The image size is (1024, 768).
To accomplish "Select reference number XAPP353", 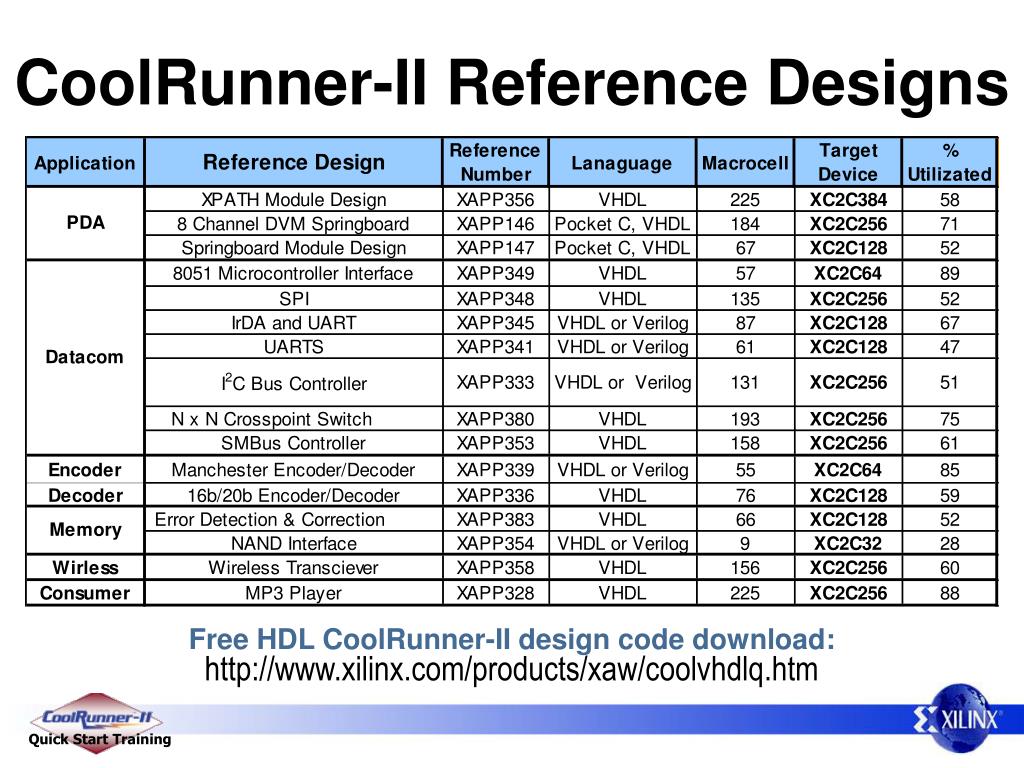I will pos(496,443).
